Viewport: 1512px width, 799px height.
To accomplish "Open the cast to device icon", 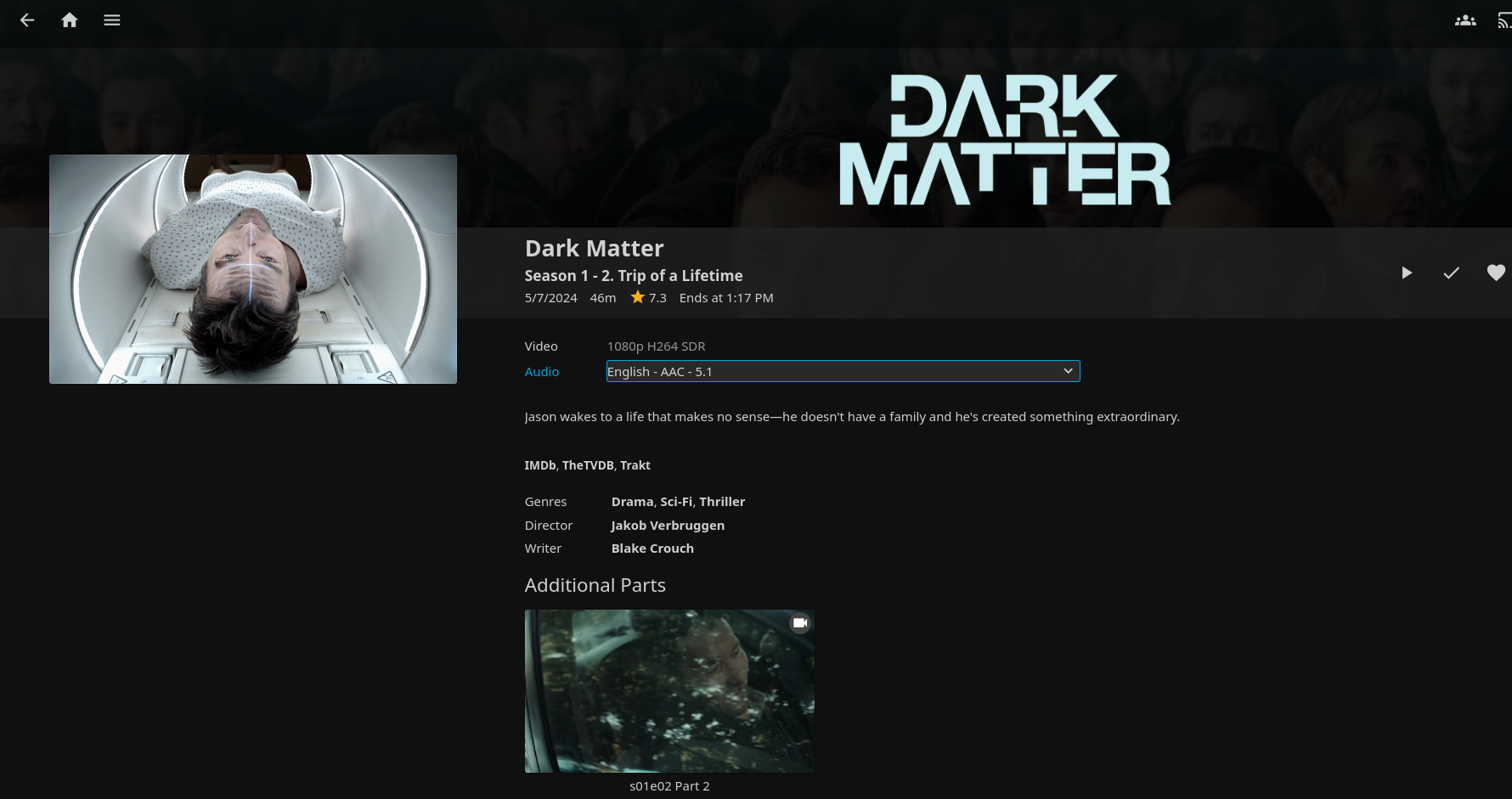I will click(1504, 20).
